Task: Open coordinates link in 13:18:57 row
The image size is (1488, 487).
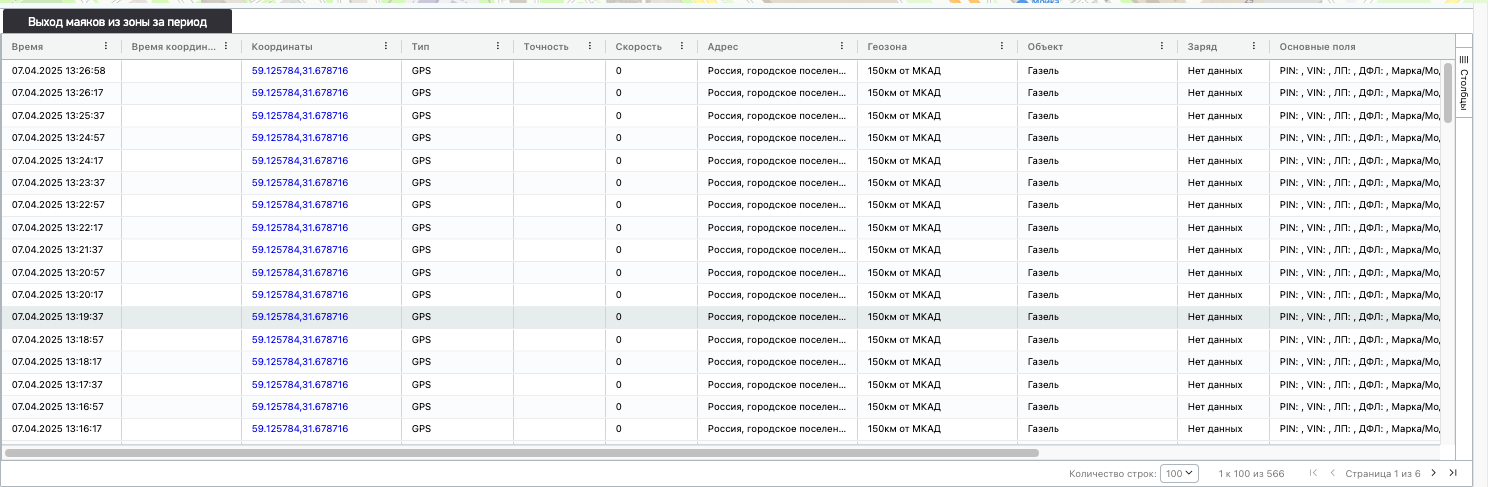Action: point(300,339)
